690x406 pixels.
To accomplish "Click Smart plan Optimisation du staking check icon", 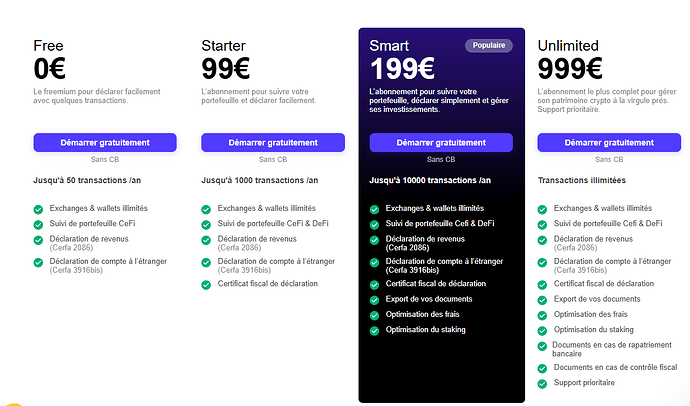I will [x=374, y=331].
